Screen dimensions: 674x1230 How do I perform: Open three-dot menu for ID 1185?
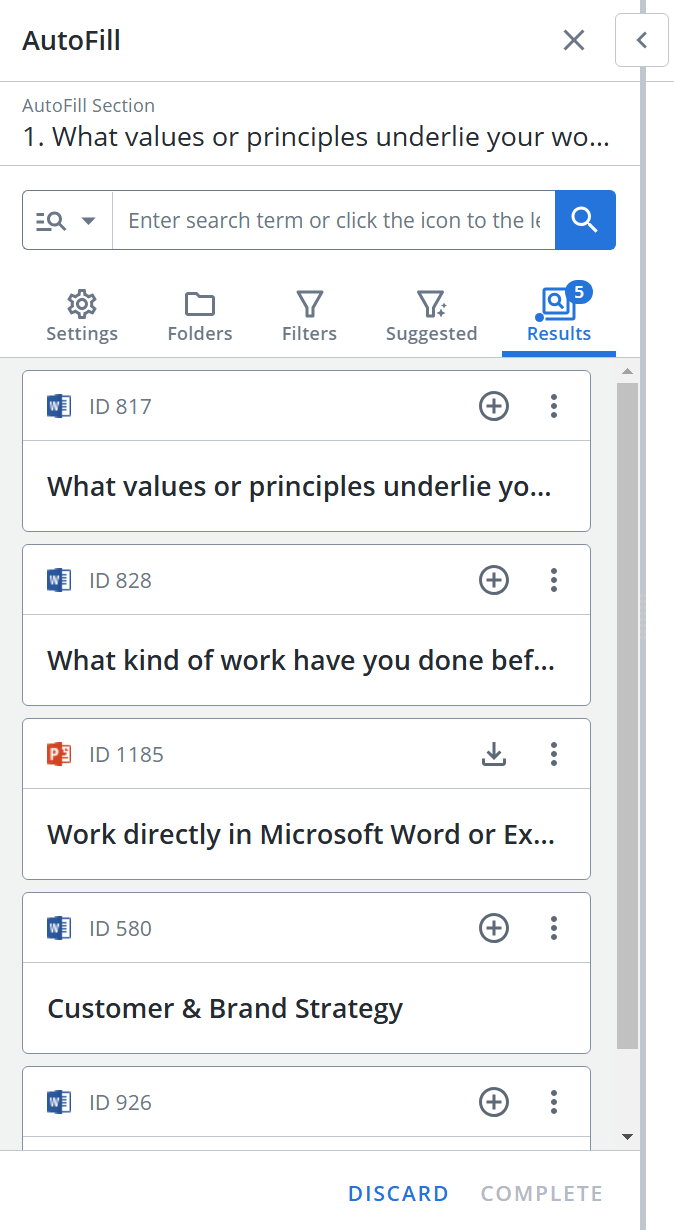coord(554,754)
